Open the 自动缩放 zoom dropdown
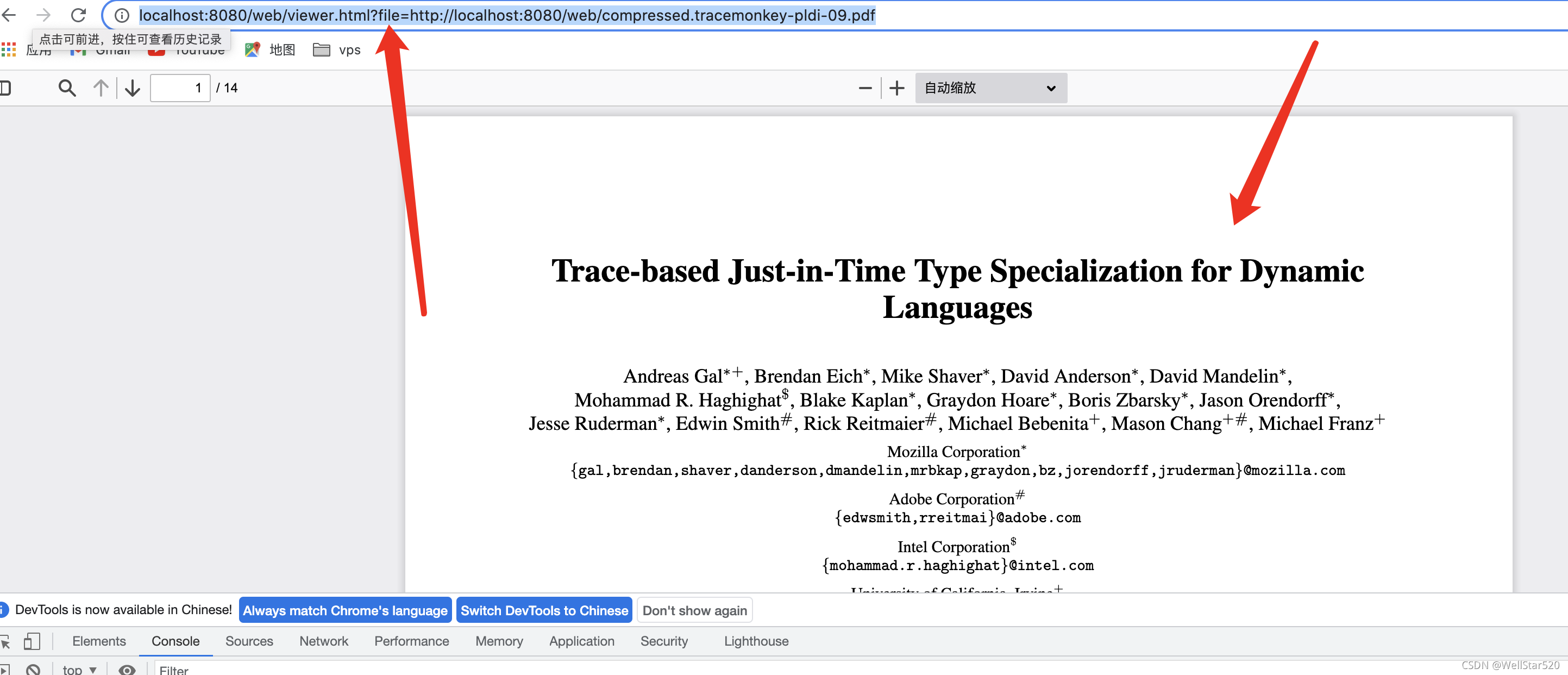 click(990, 88)
